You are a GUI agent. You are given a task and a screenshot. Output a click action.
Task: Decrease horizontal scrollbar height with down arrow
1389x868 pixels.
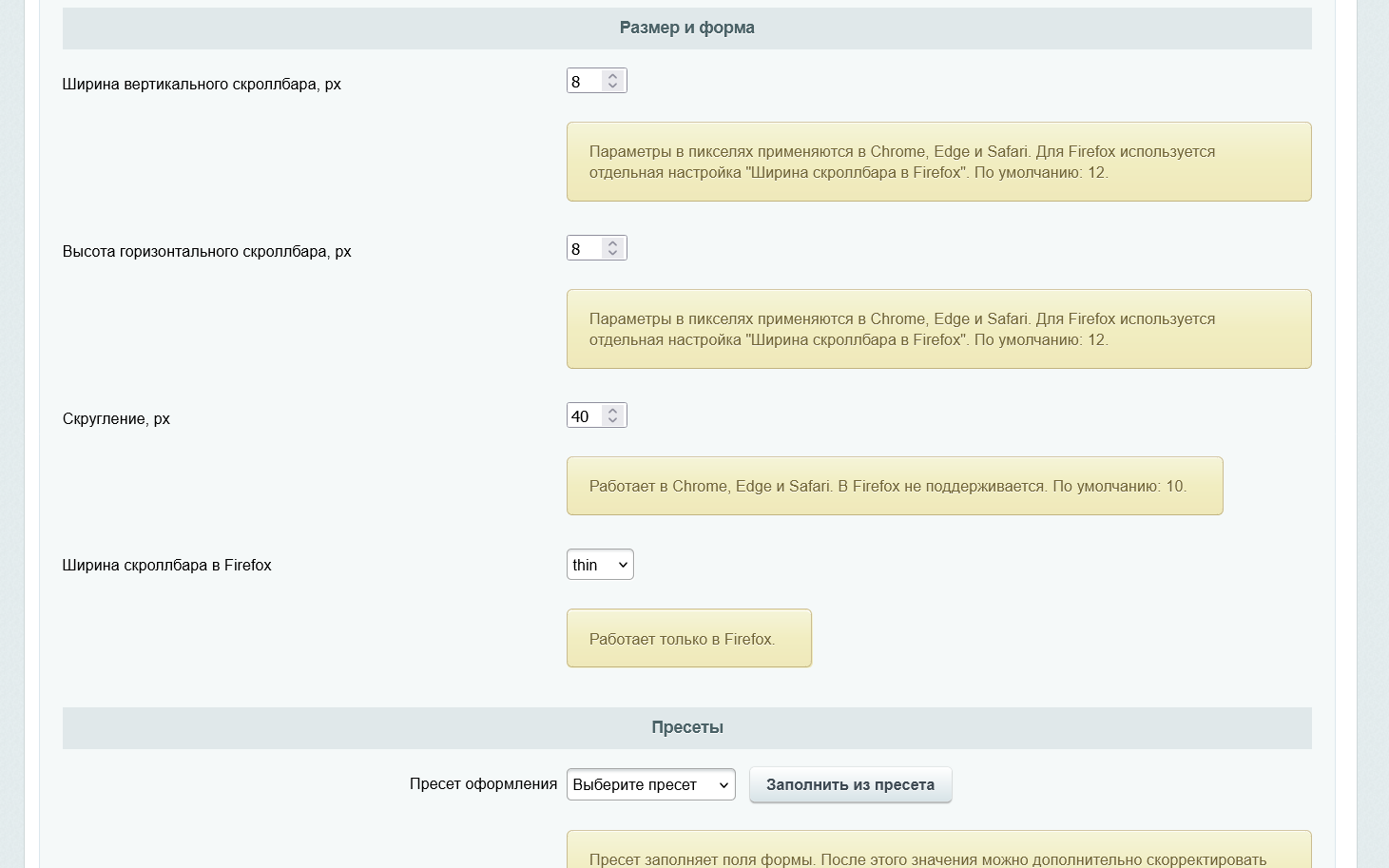[x=613, y=253]
